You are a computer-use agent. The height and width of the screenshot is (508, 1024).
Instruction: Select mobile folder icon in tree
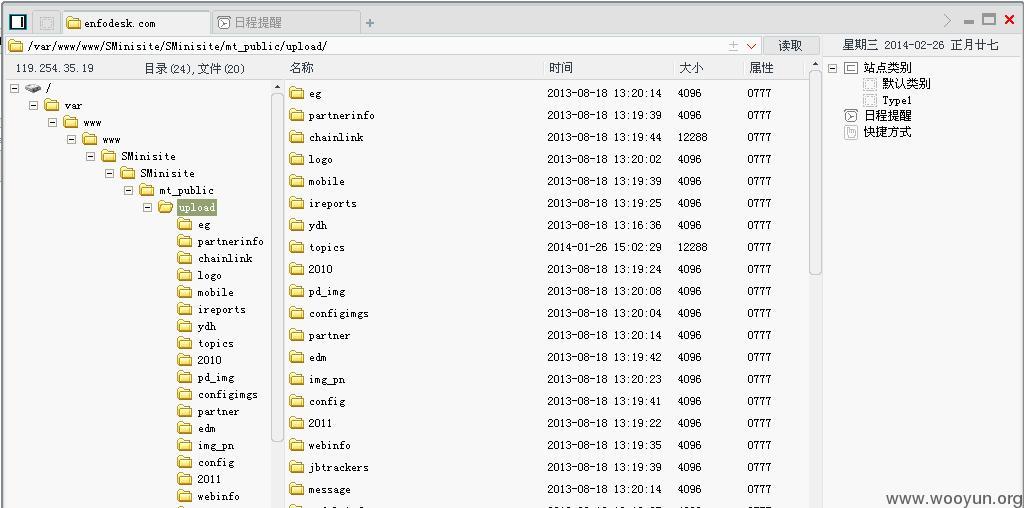pyautogui.click(x=185, y=292)
